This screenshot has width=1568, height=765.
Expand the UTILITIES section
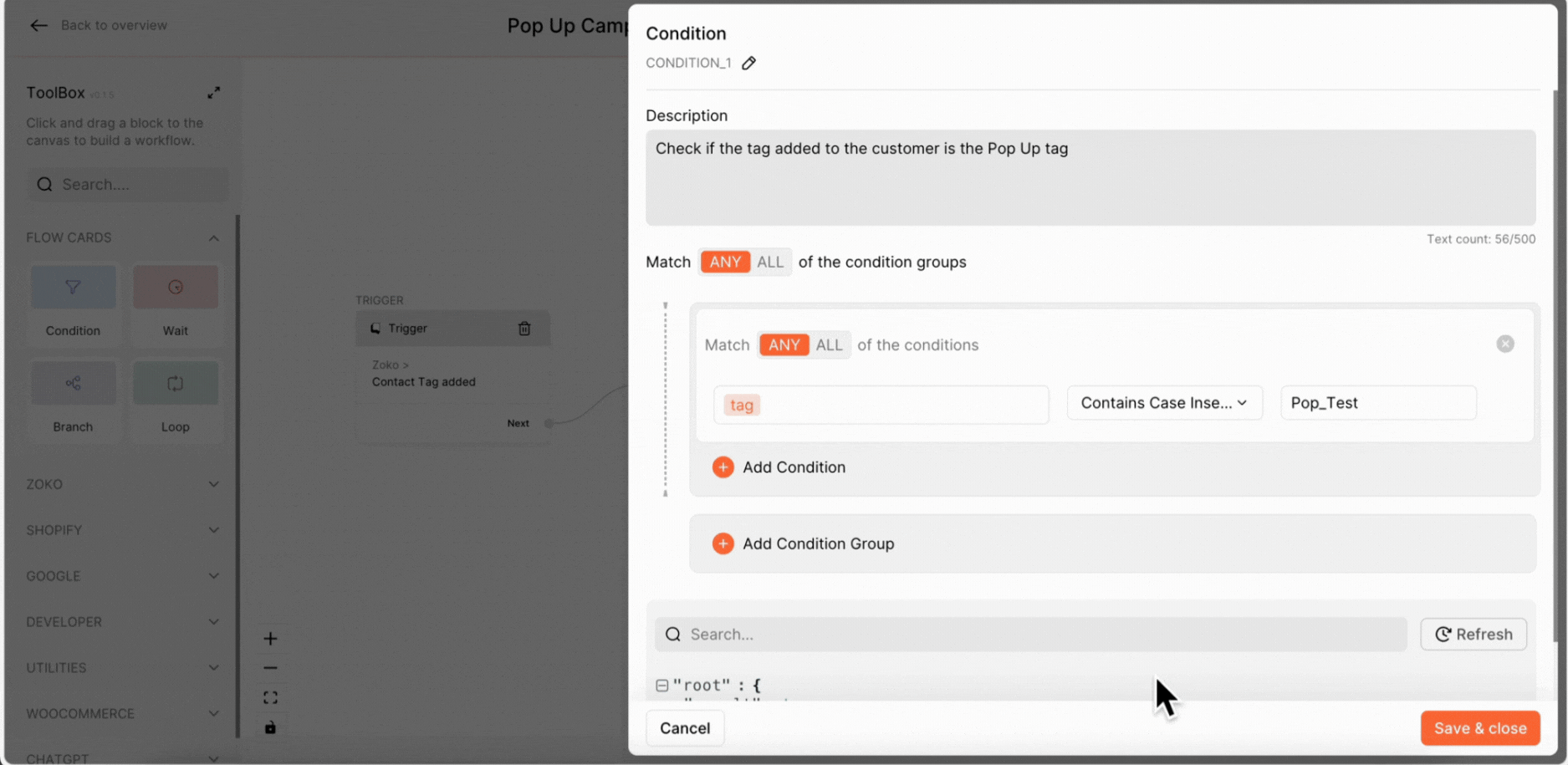213,668
